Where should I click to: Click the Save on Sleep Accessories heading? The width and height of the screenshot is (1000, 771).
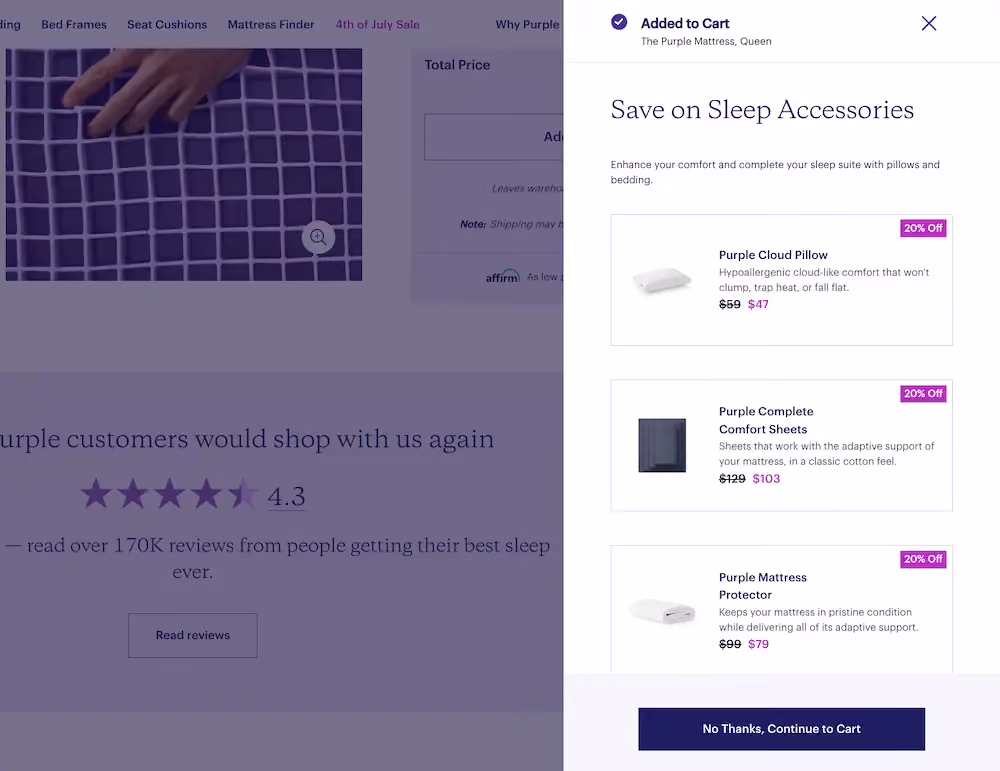point(762,110)
